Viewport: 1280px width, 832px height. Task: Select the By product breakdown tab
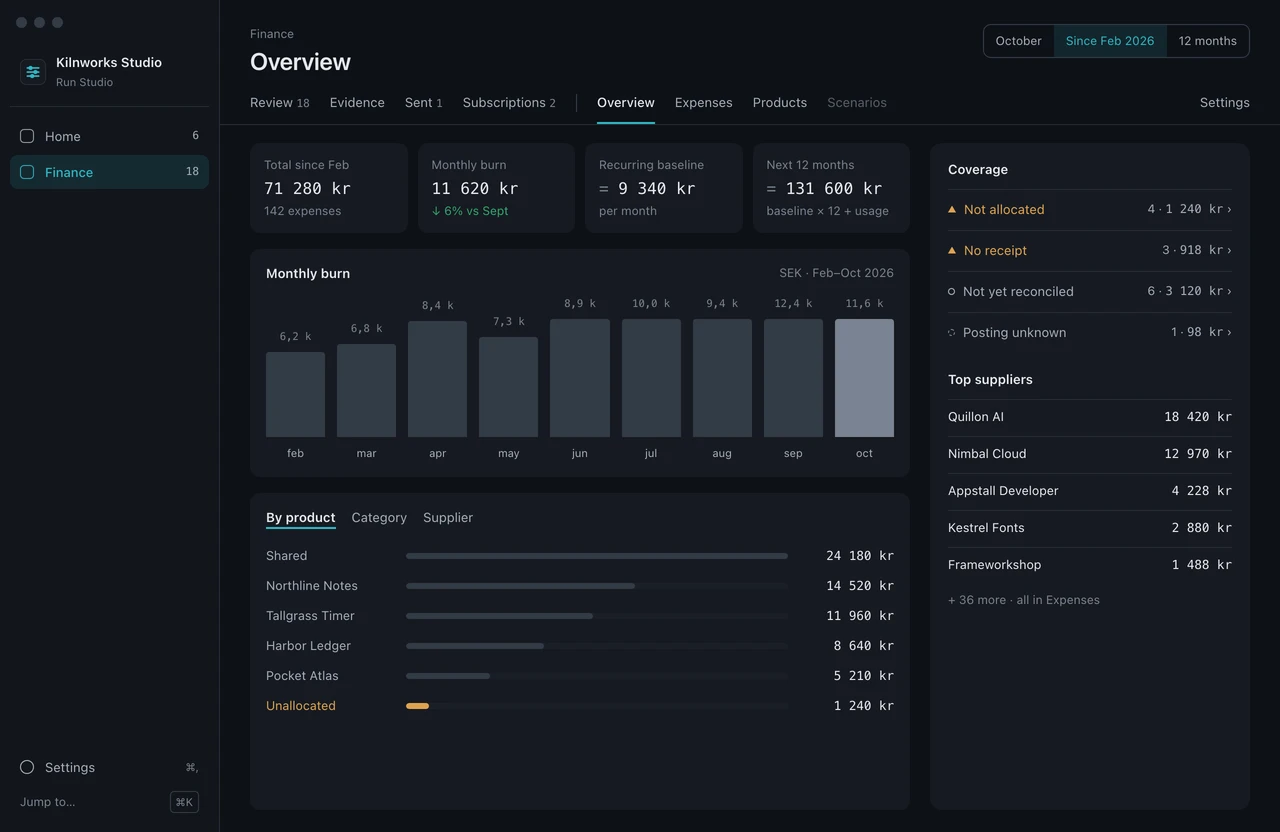pyautogui.click(x=301, y=517)
